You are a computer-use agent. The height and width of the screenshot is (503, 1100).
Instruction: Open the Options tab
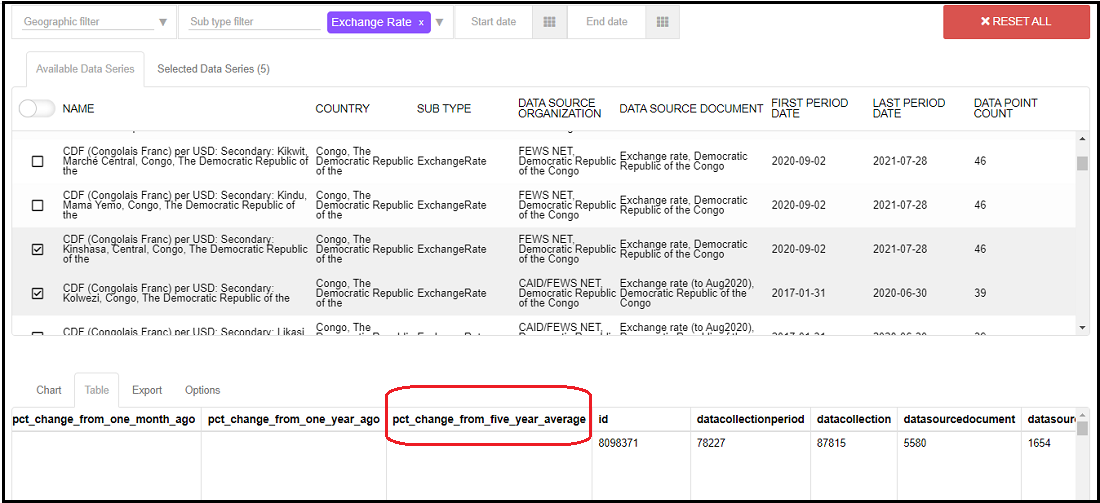203,390
